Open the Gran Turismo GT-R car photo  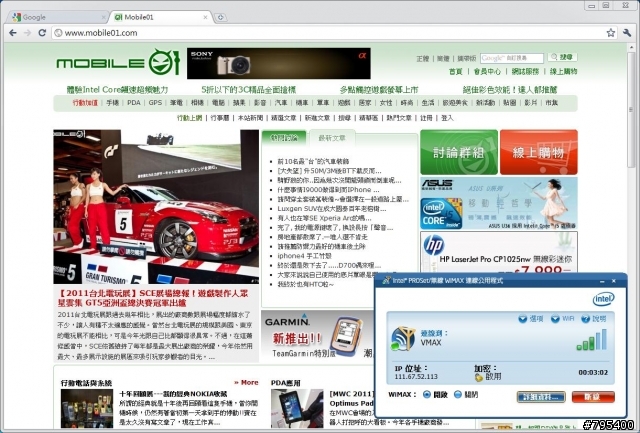pyautogui.click(x=156, y=207)
